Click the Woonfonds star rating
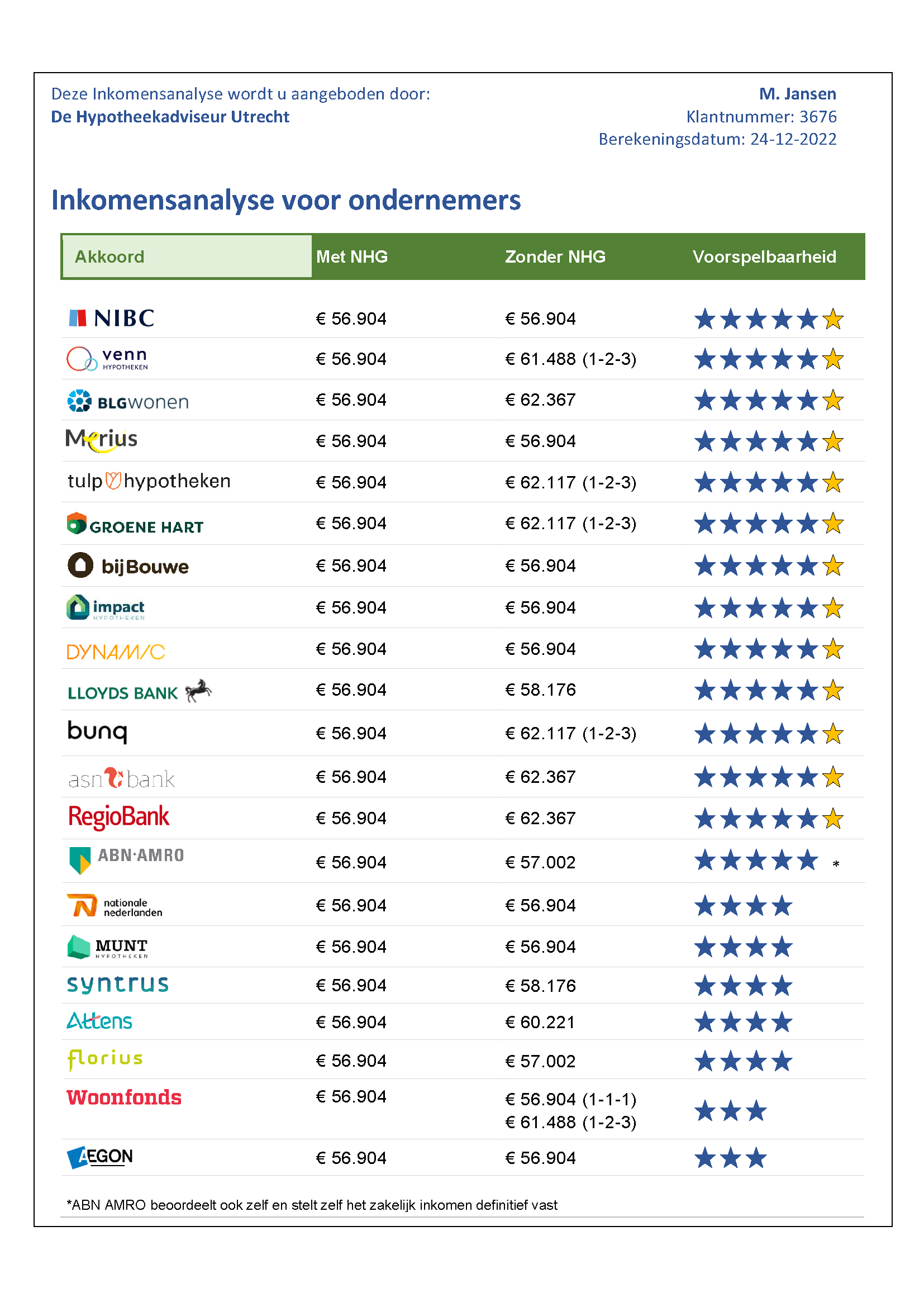Image resolution: width=924 pixels, height=1307 pixels. coord(731,1111)
